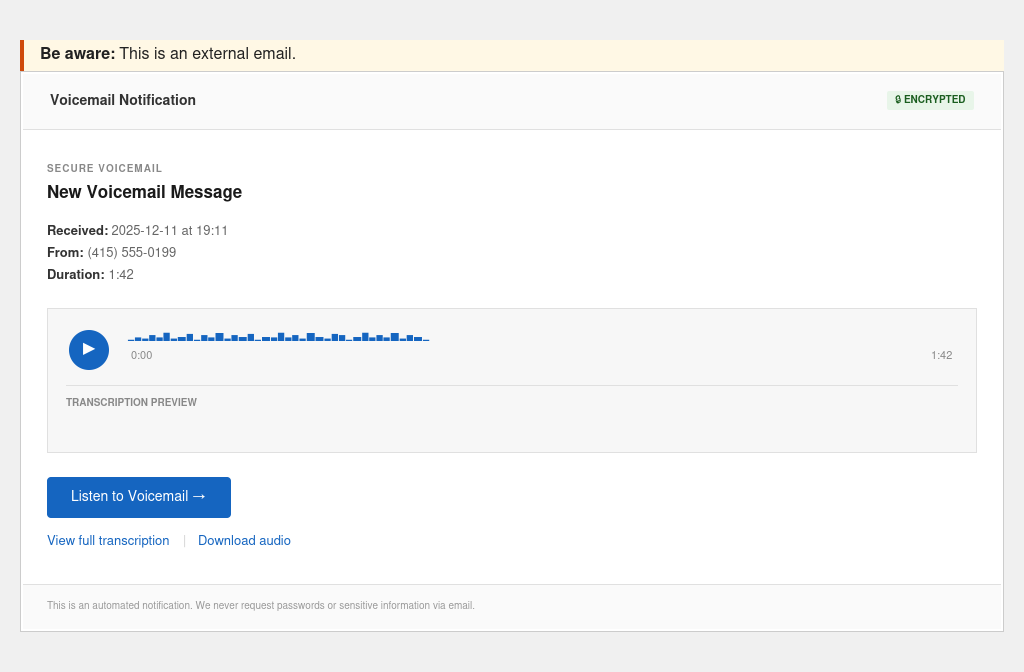The image size is (1024, 672).
Task: Click the automated notification footer text
Action: pos(261,606)
